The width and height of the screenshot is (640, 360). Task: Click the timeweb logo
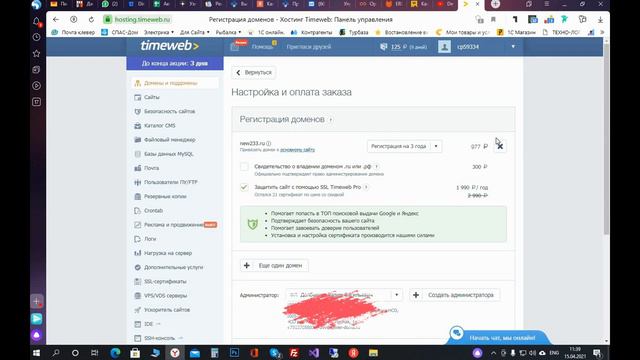coord(169,46)
